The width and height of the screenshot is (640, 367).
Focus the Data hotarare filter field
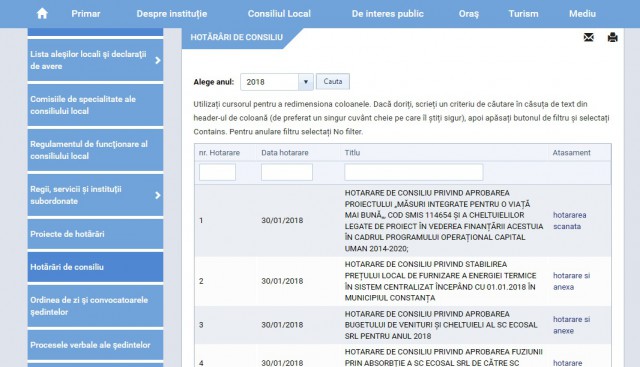pyautogui.click(x=287, y=172)
